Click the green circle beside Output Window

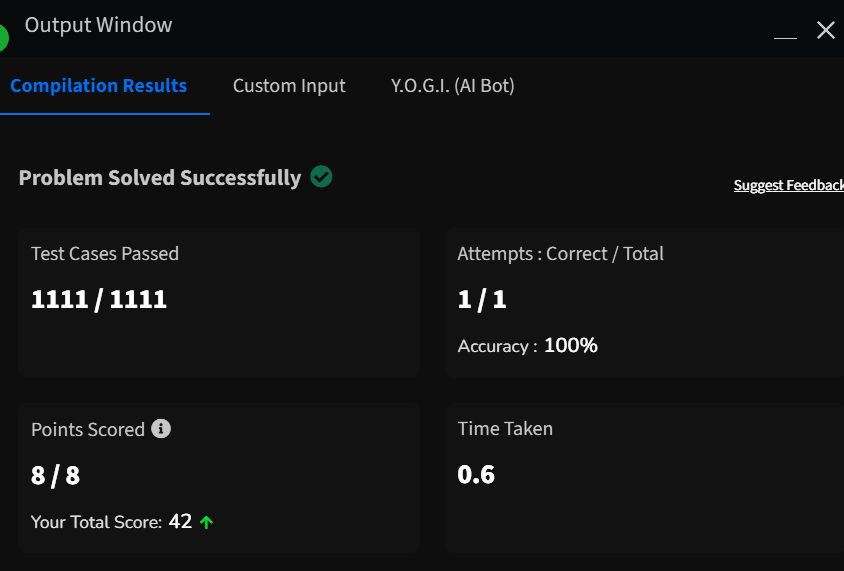click(4, 38)
